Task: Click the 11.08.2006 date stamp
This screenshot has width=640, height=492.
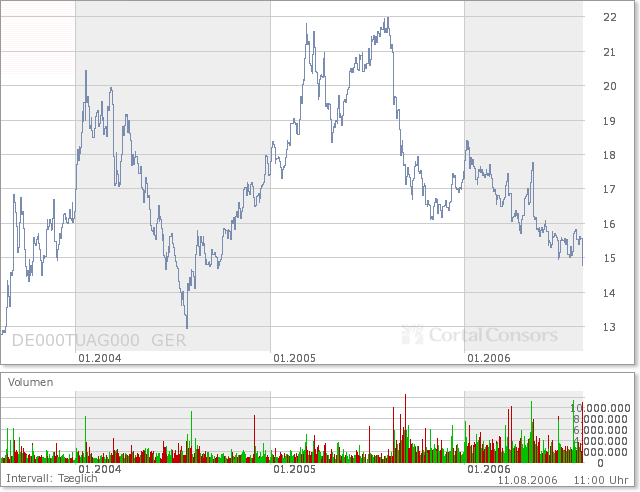Action: click(531, 480)
